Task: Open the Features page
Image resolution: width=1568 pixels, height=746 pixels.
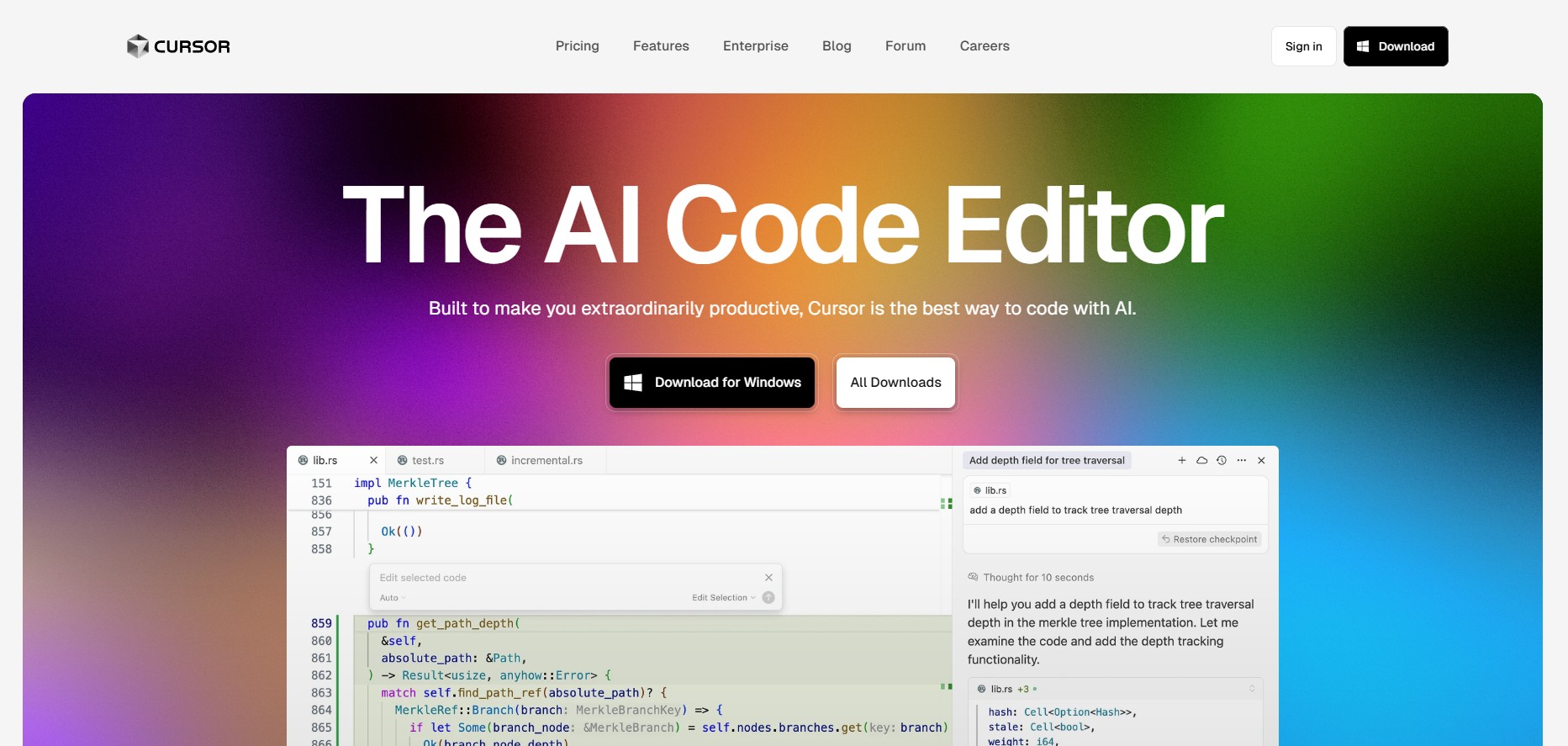Action: (x=661, y=46)
